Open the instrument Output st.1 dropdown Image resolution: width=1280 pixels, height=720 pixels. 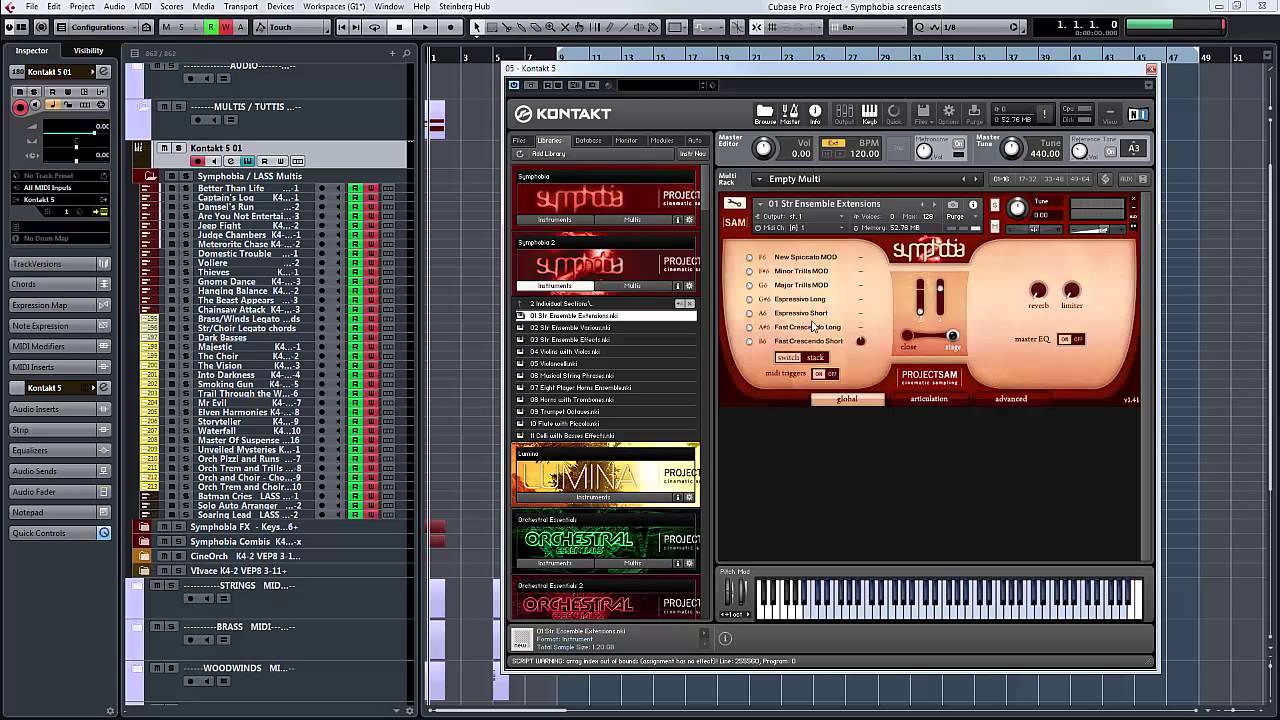[x=800, y=216]
